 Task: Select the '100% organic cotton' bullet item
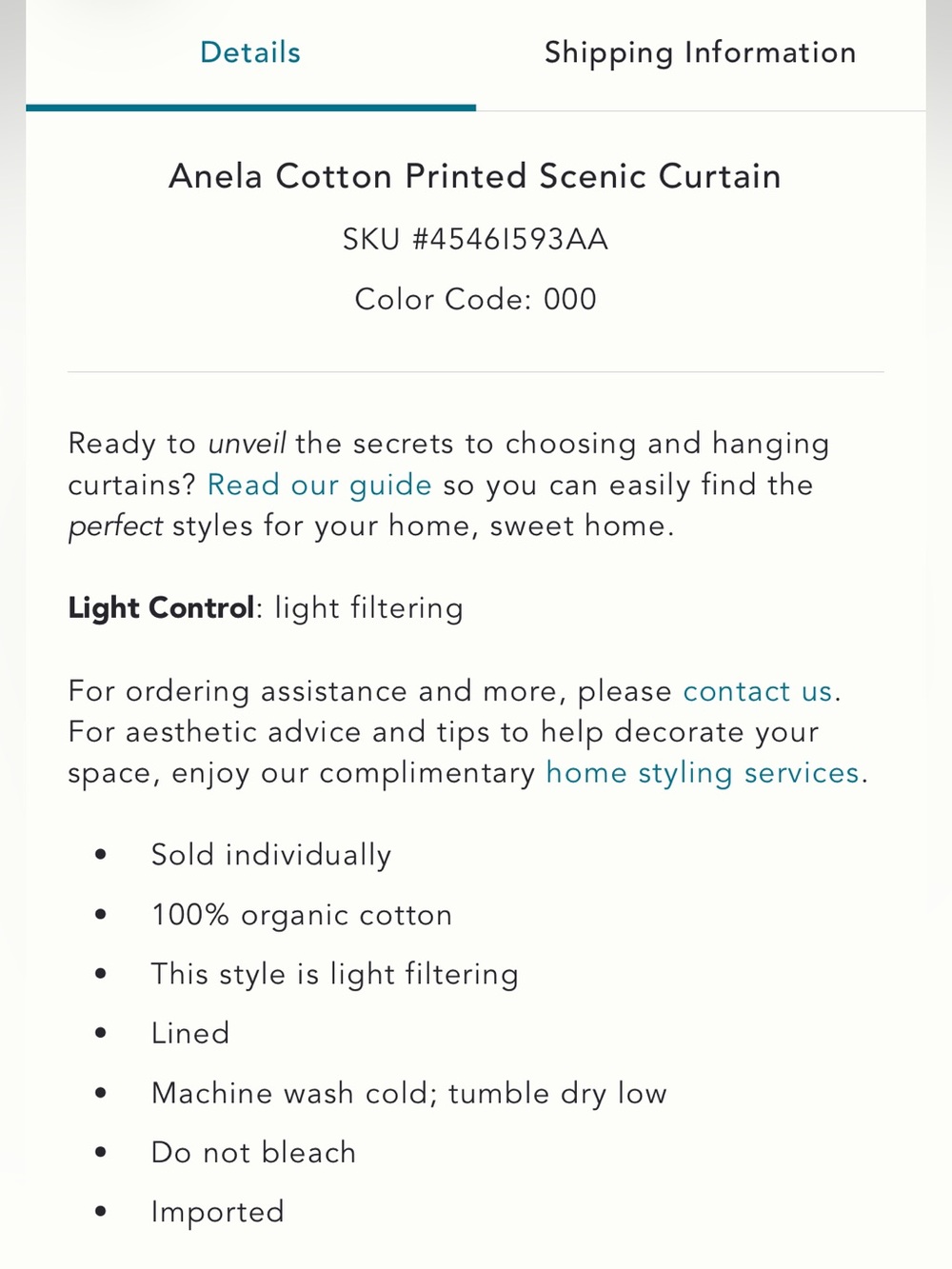(302, 915)
